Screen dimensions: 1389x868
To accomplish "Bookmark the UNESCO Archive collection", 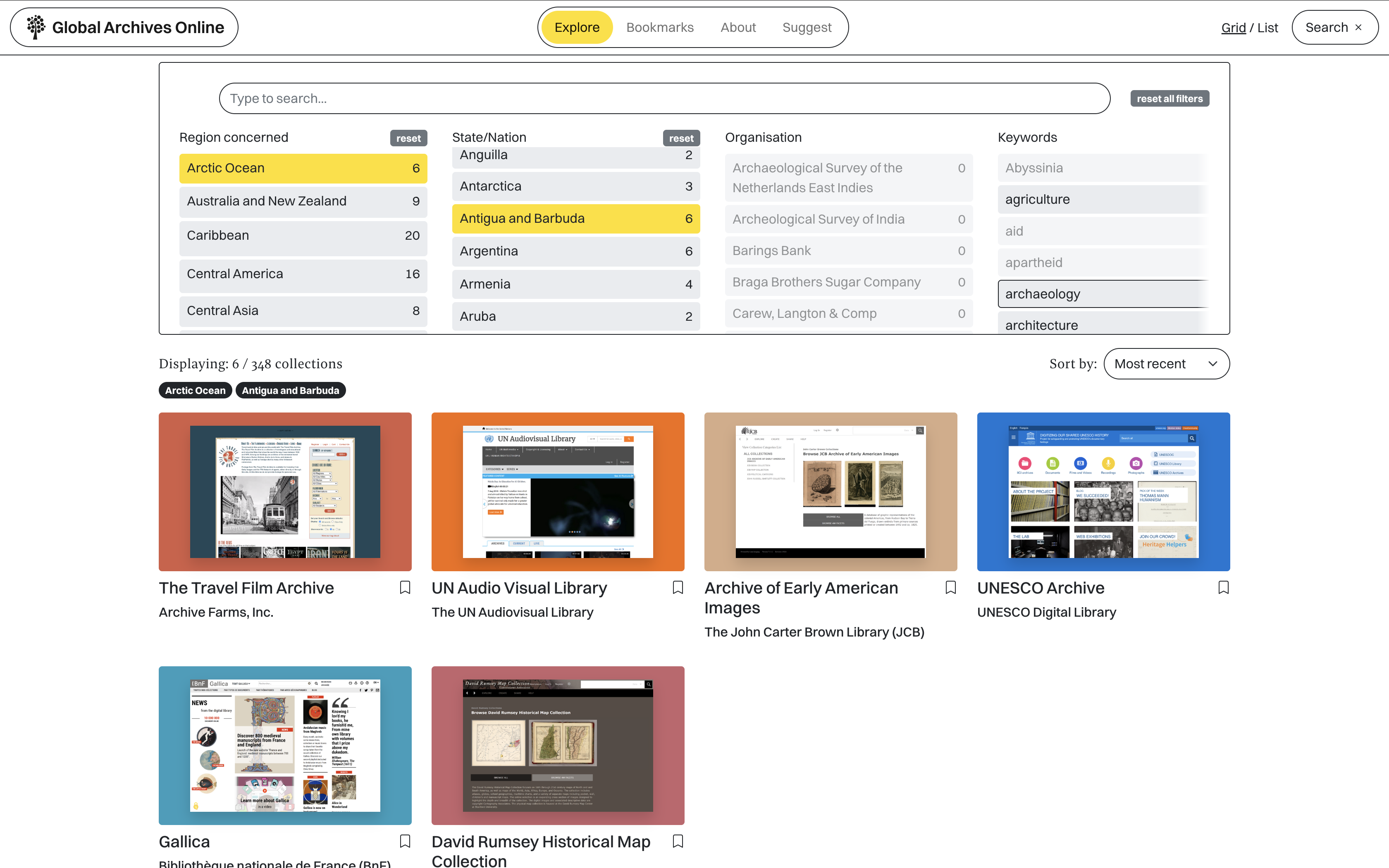I will coord(1223,587).
